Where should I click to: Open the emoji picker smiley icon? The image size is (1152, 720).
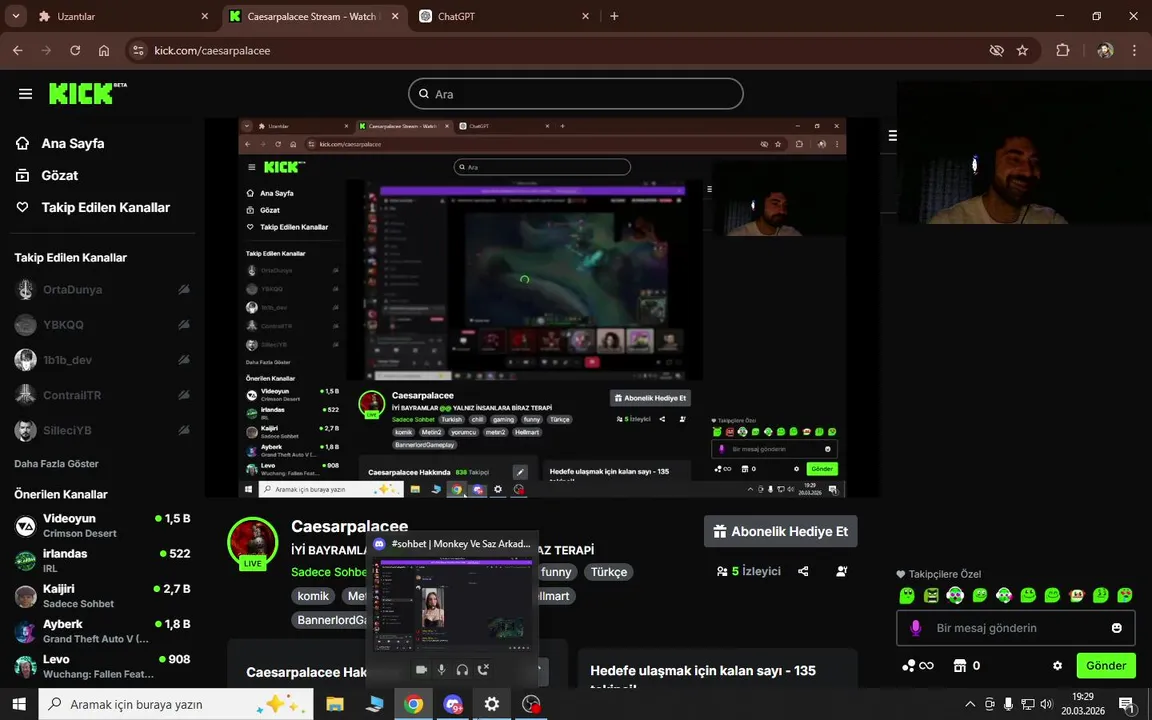pyautogui.click(x=1117, y=628)
